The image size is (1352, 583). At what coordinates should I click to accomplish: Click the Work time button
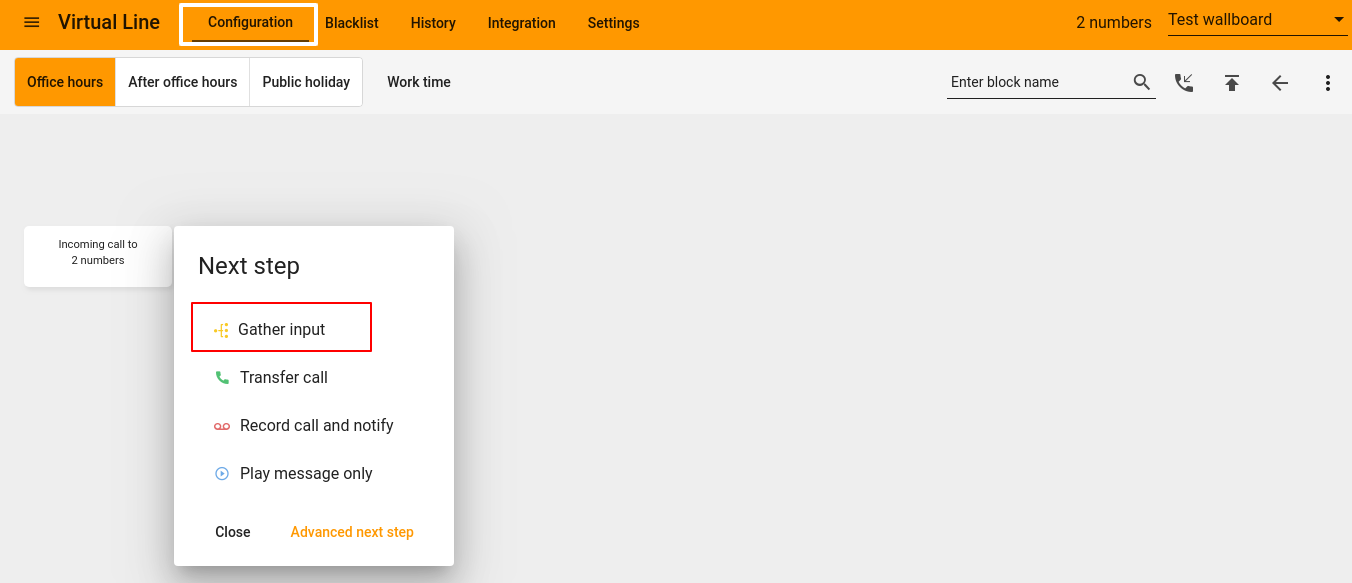tap(419, 82)
